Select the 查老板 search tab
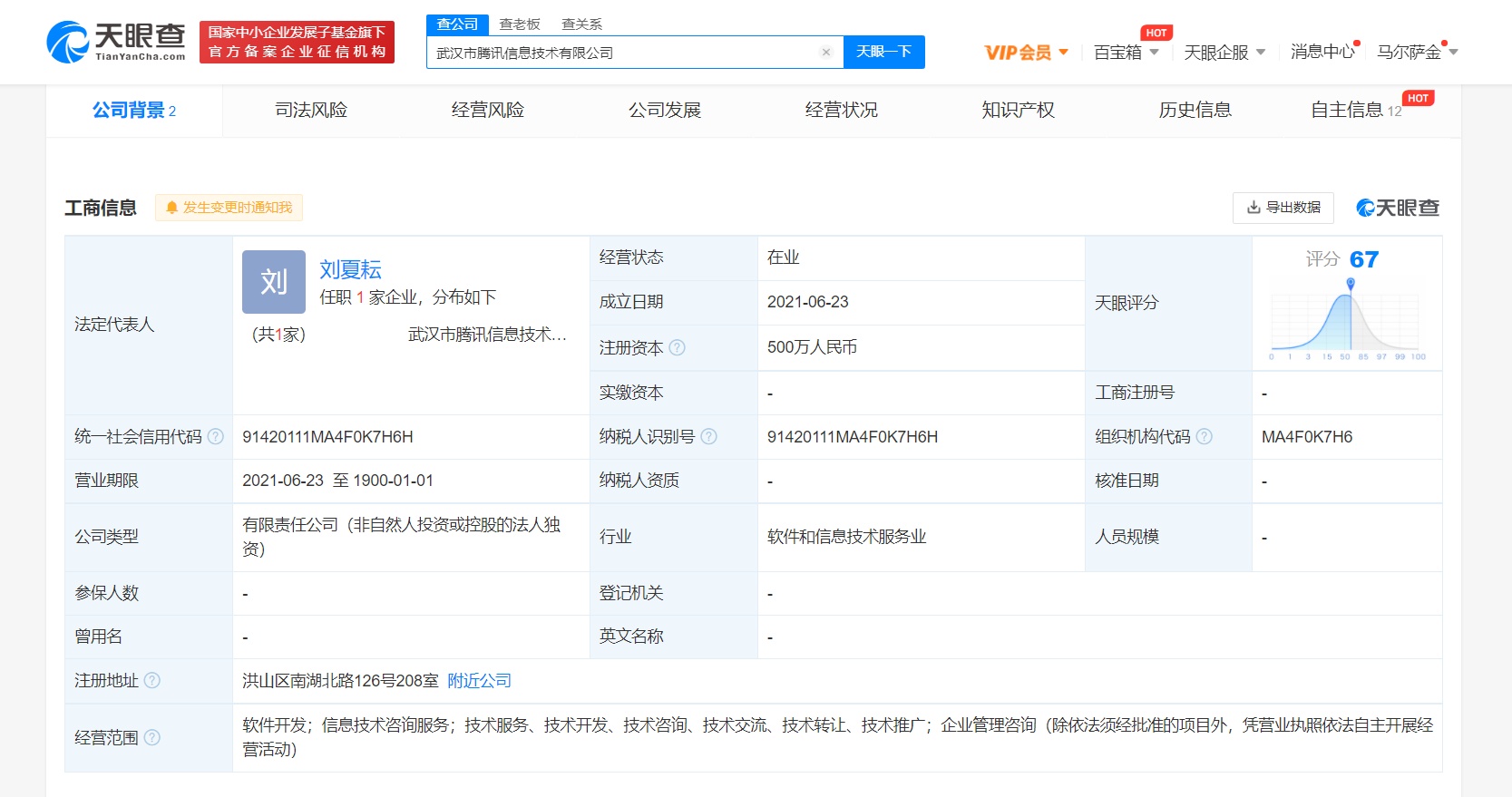 (520, 24)
